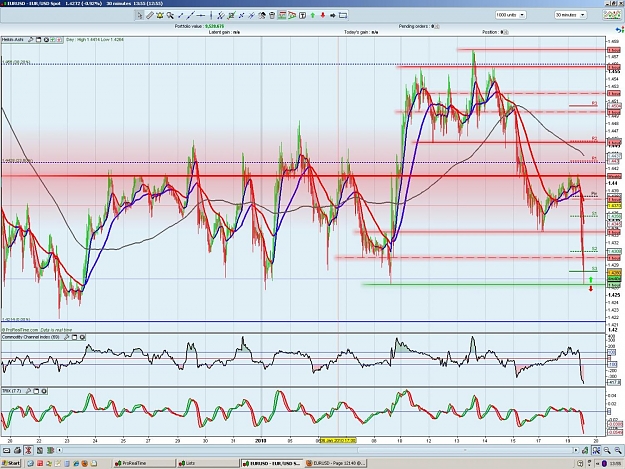
Task: Open Commodity Channel Index settings wrench
Action: [67, 338]
